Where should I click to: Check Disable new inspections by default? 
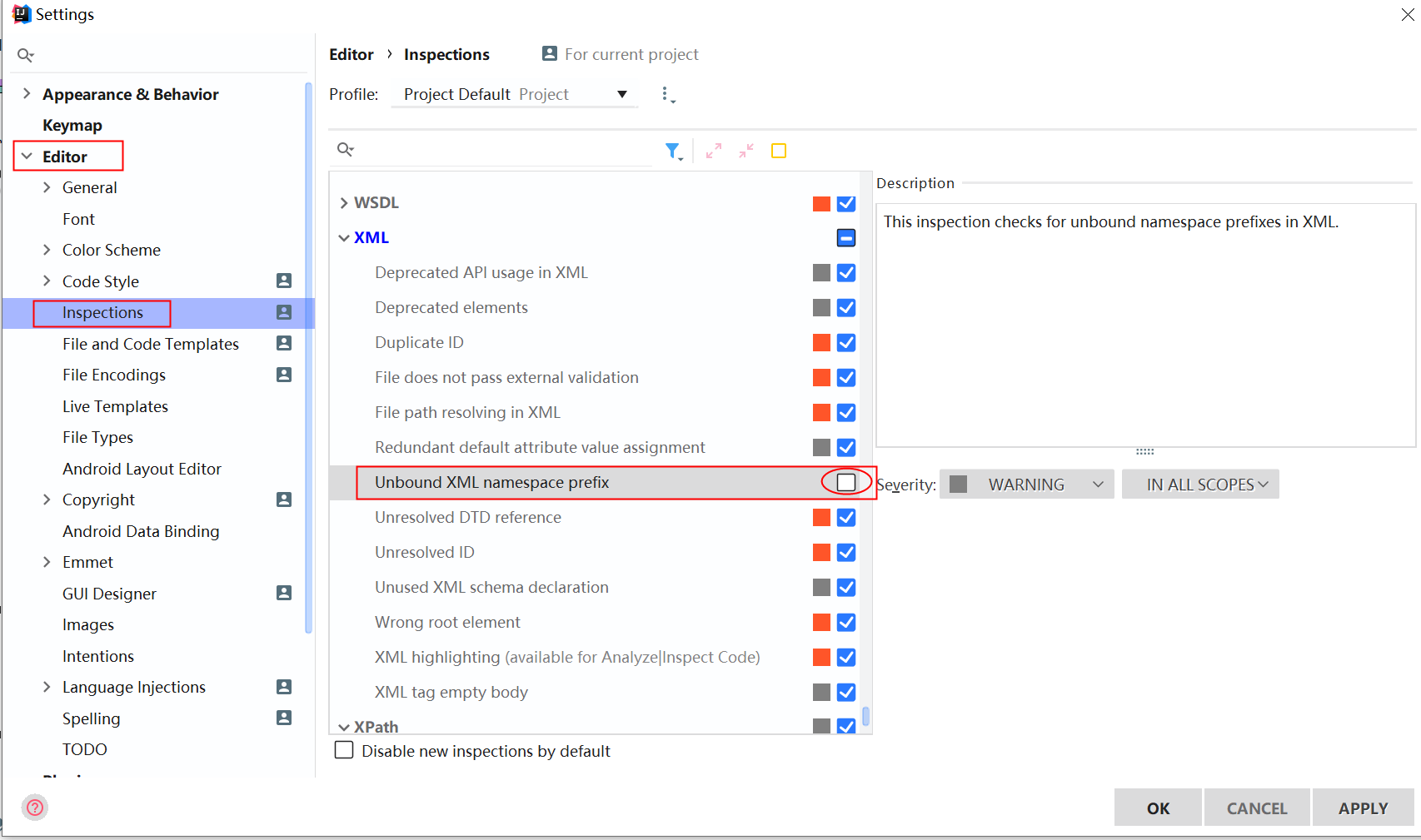344,750
